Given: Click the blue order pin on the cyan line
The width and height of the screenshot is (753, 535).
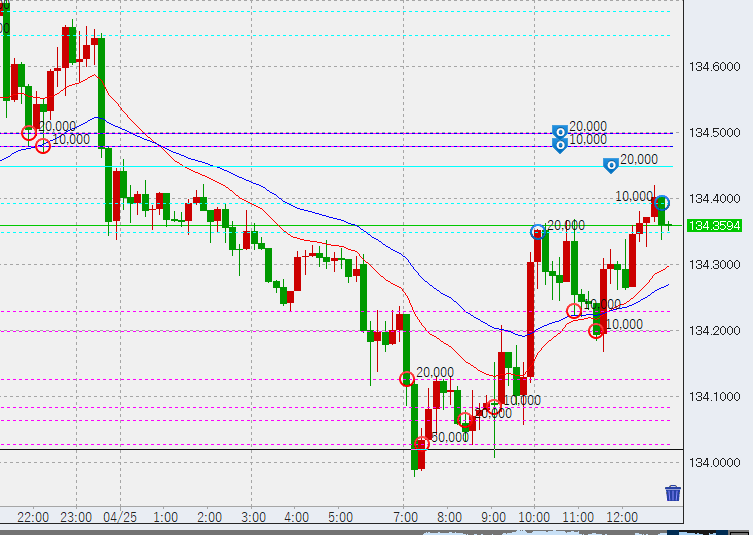Looking at the screenshot, I should tap(610, 164).
